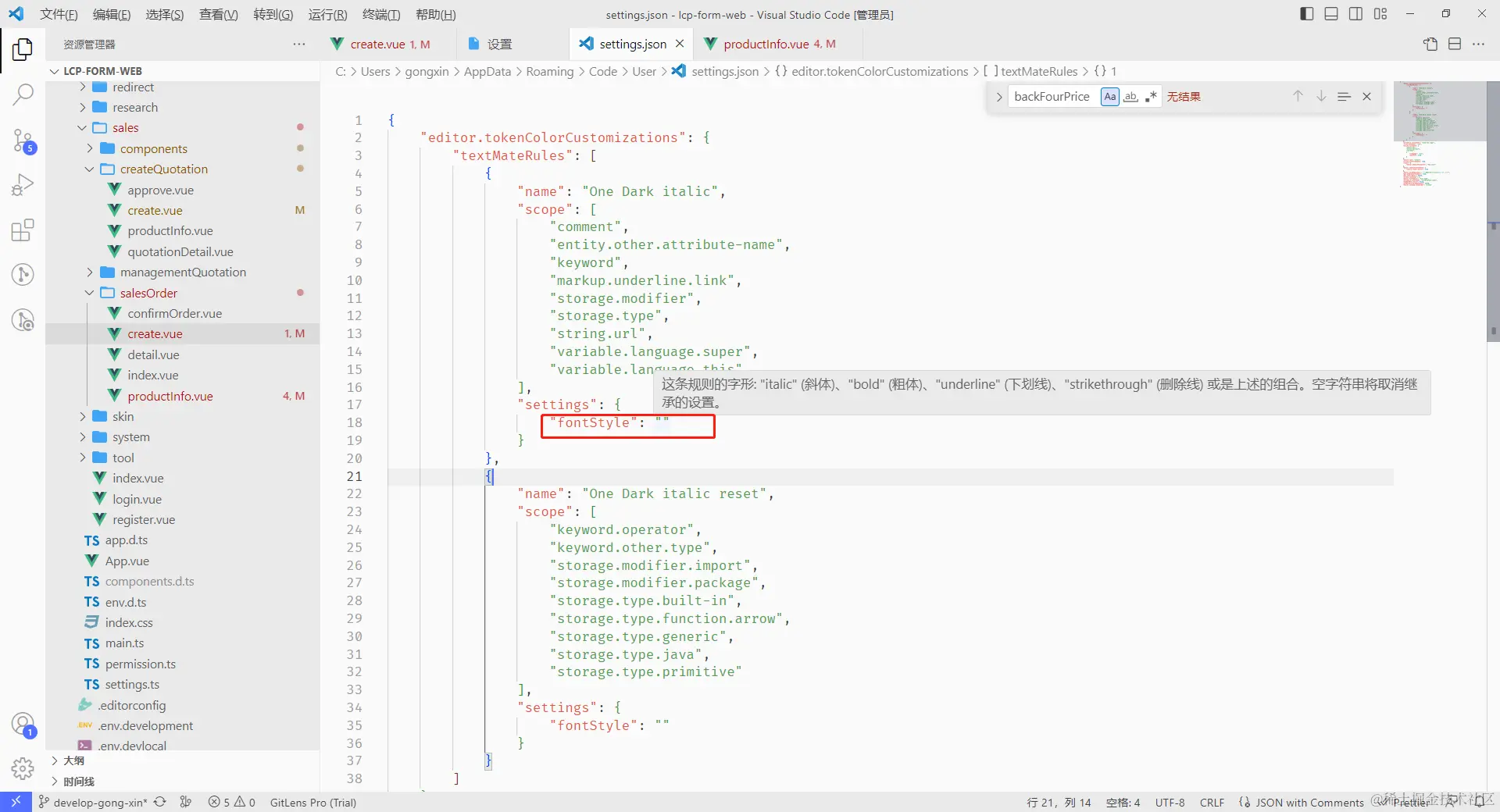Open quotationDetail.vue in explorer

click(x=180, y=251)
